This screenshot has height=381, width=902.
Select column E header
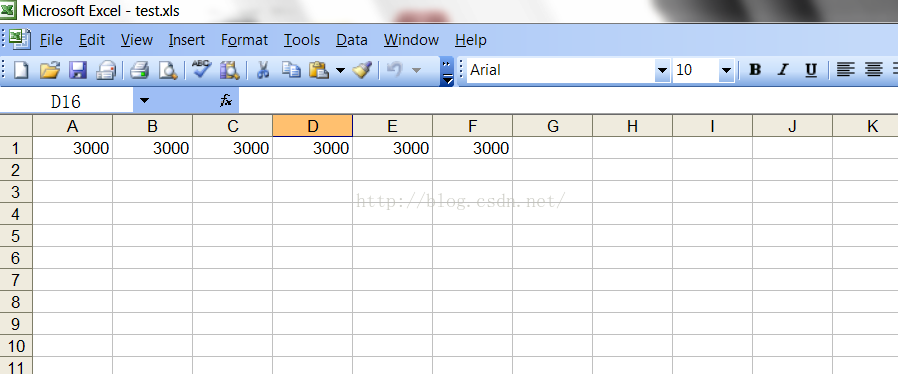click(x=392, y=126)
